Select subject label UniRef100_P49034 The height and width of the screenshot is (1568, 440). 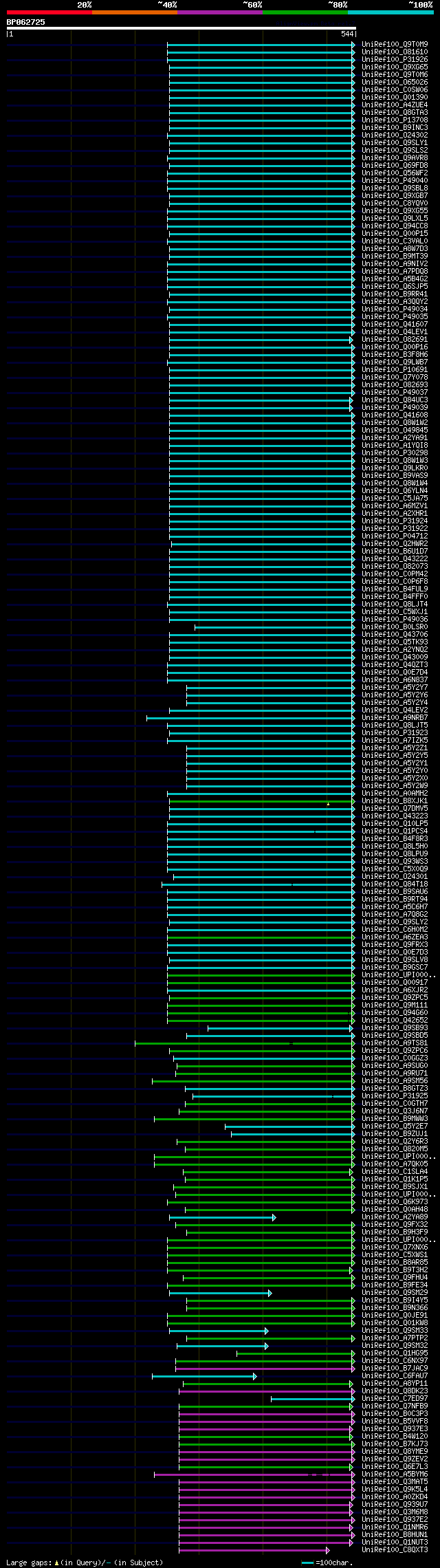[x=395, y=309]
